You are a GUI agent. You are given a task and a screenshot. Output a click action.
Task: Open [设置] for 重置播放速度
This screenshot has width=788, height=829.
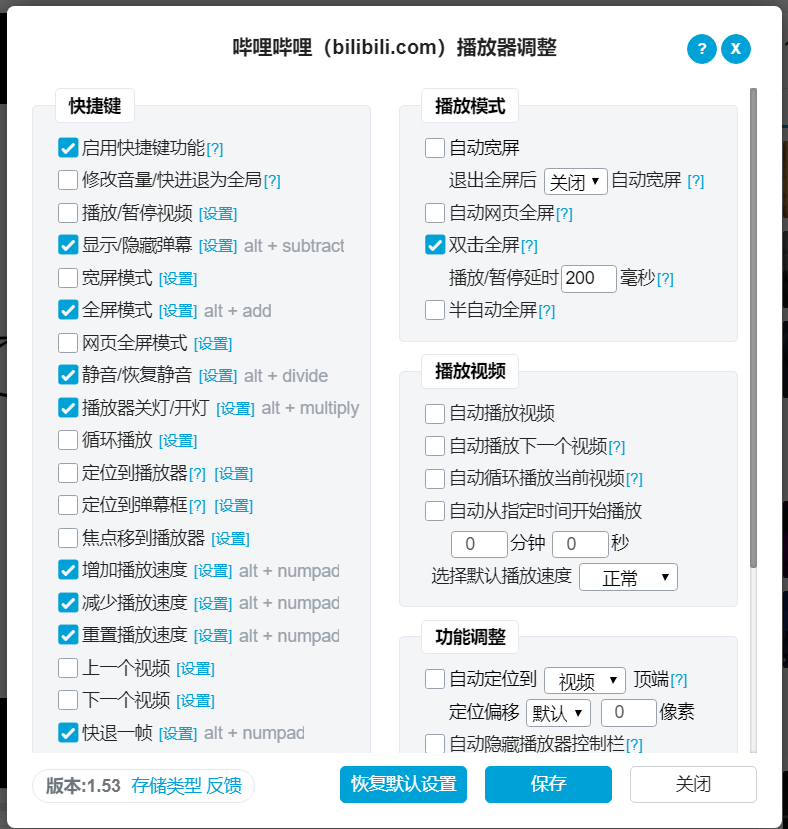point(213,637)
